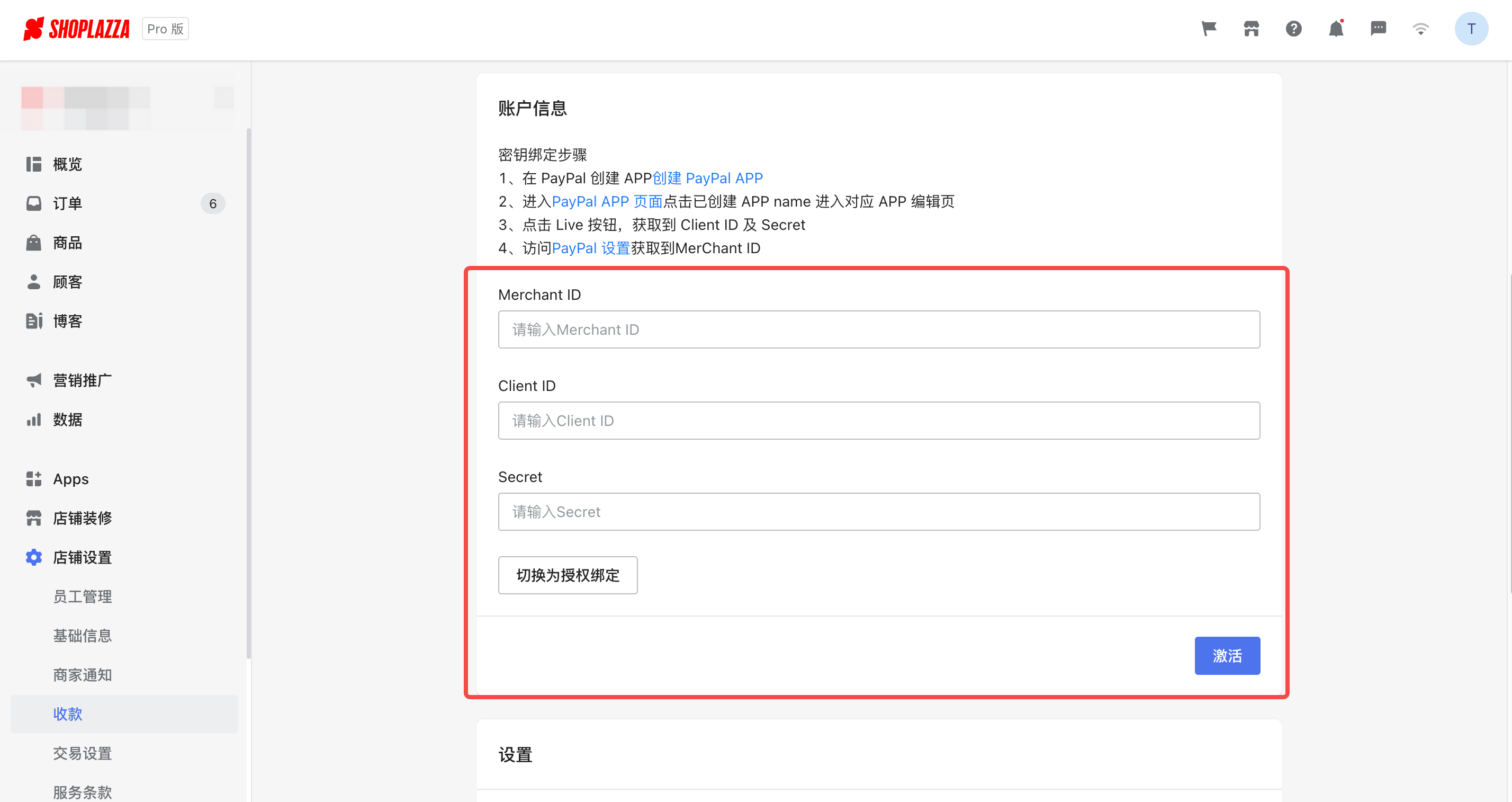Screen dimensions: 1512x802
Task: Click the 博客 blog icon
Action: [33, 321]
